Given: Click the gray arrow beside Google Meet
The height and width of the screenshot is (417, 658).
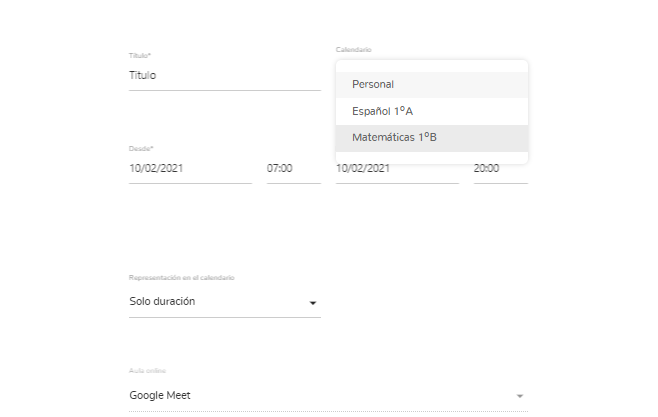Looking at the screenshot, I should coord(519,396).
